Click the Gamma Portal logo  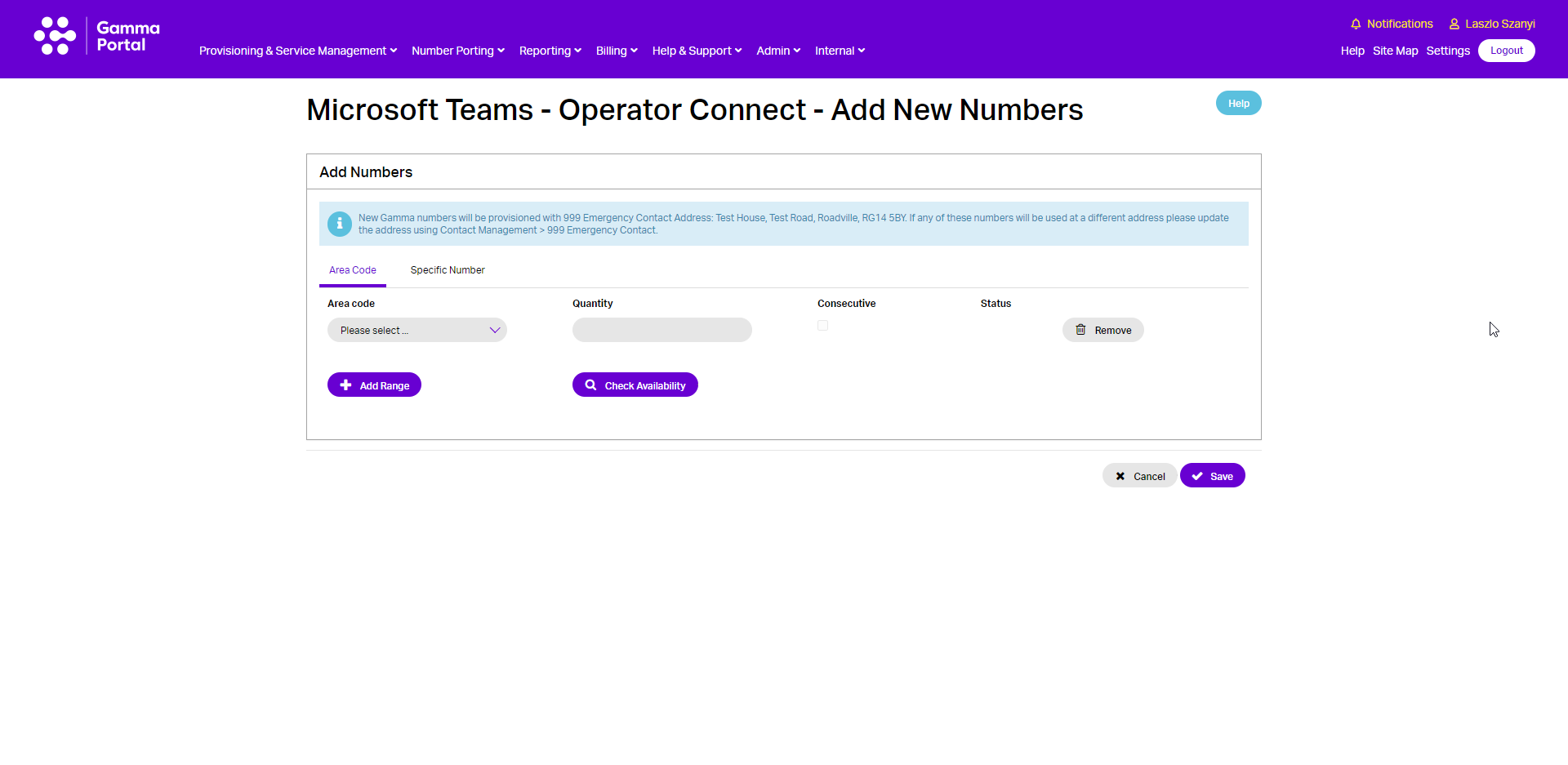pyautogui.click(x=96, y=36)
